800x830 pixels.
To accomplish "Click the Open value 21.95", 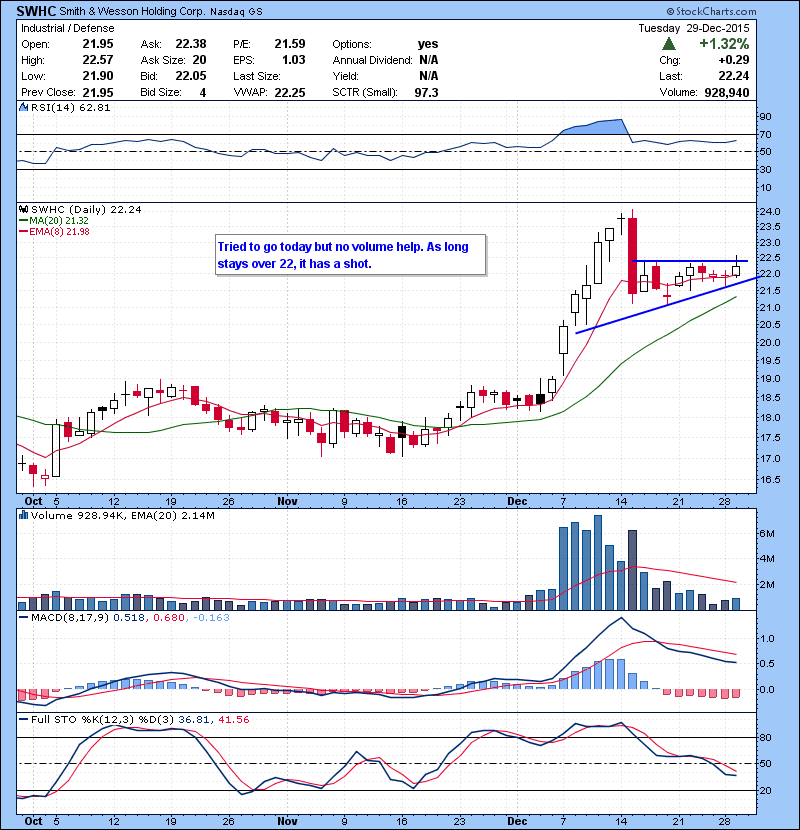I will click(98, 44).
